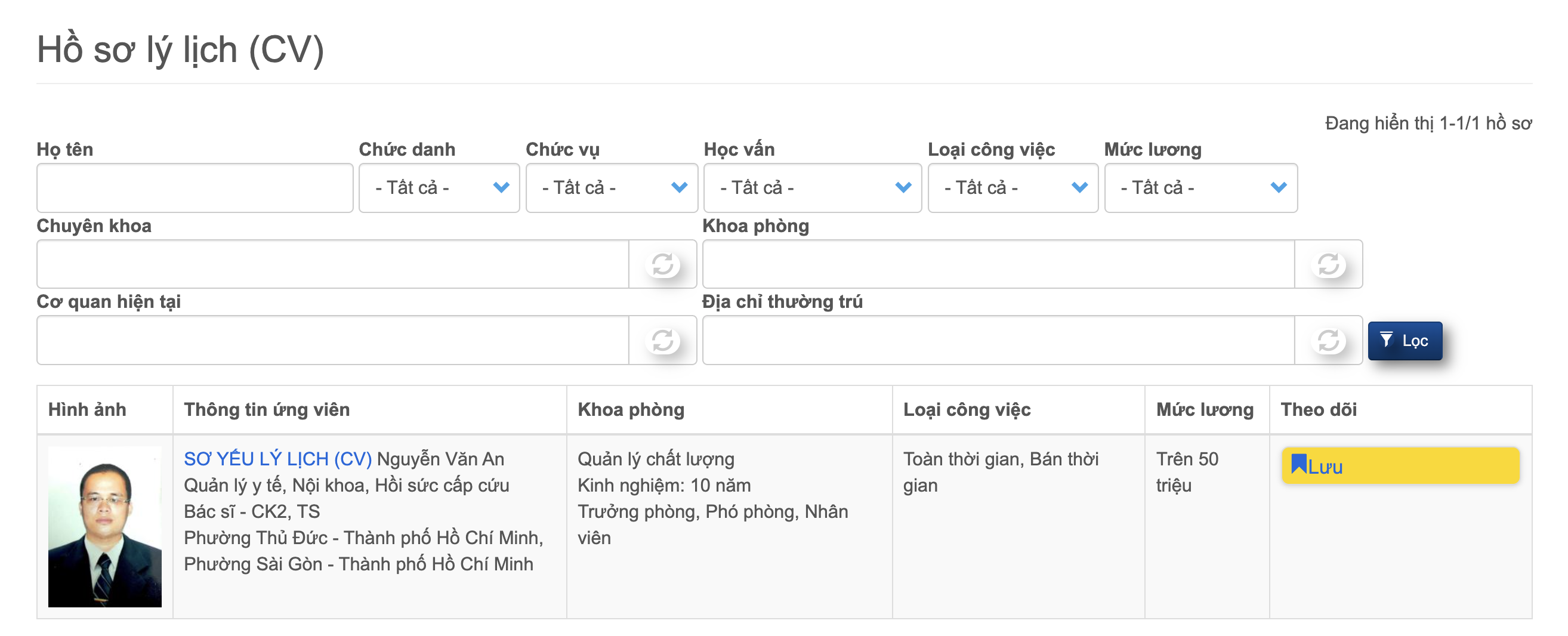The width and height of the screenshot is (1568, 636).
Task: Open the Chức danh dropdown
Action: click(439, 187)
